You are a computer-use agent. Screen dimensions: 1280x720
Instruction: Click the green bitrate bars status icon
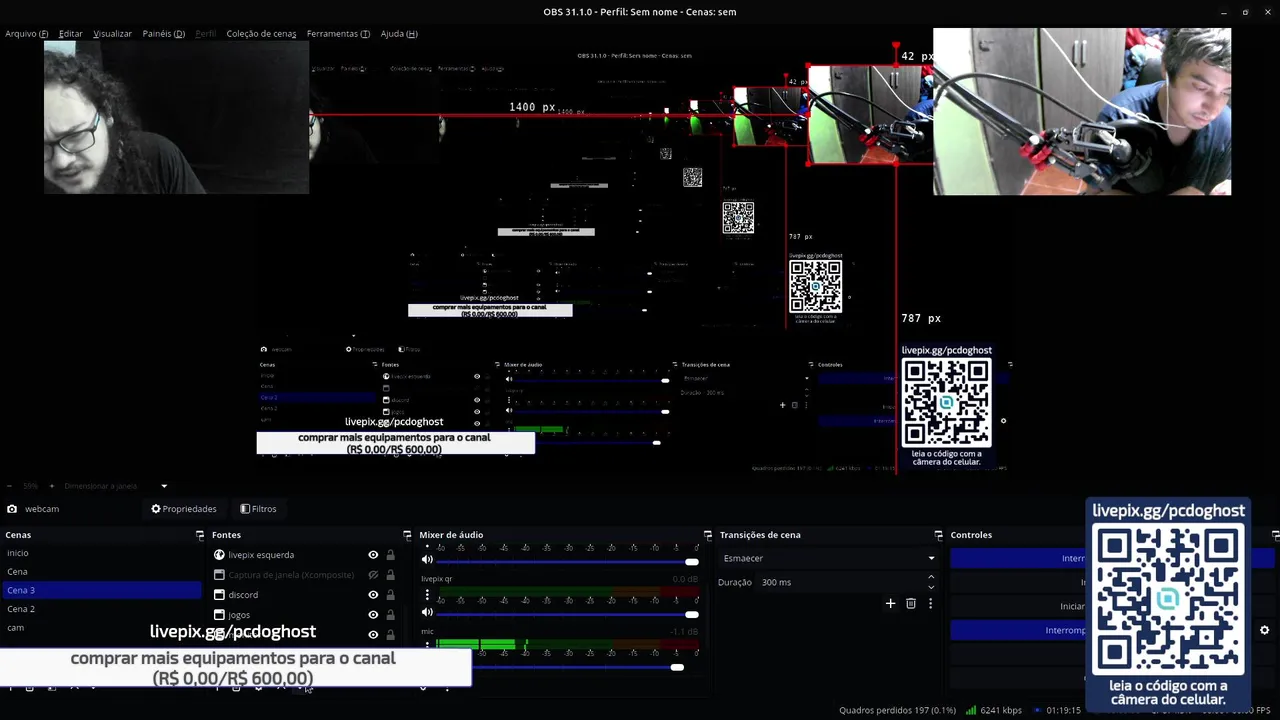tap(970, 710)
